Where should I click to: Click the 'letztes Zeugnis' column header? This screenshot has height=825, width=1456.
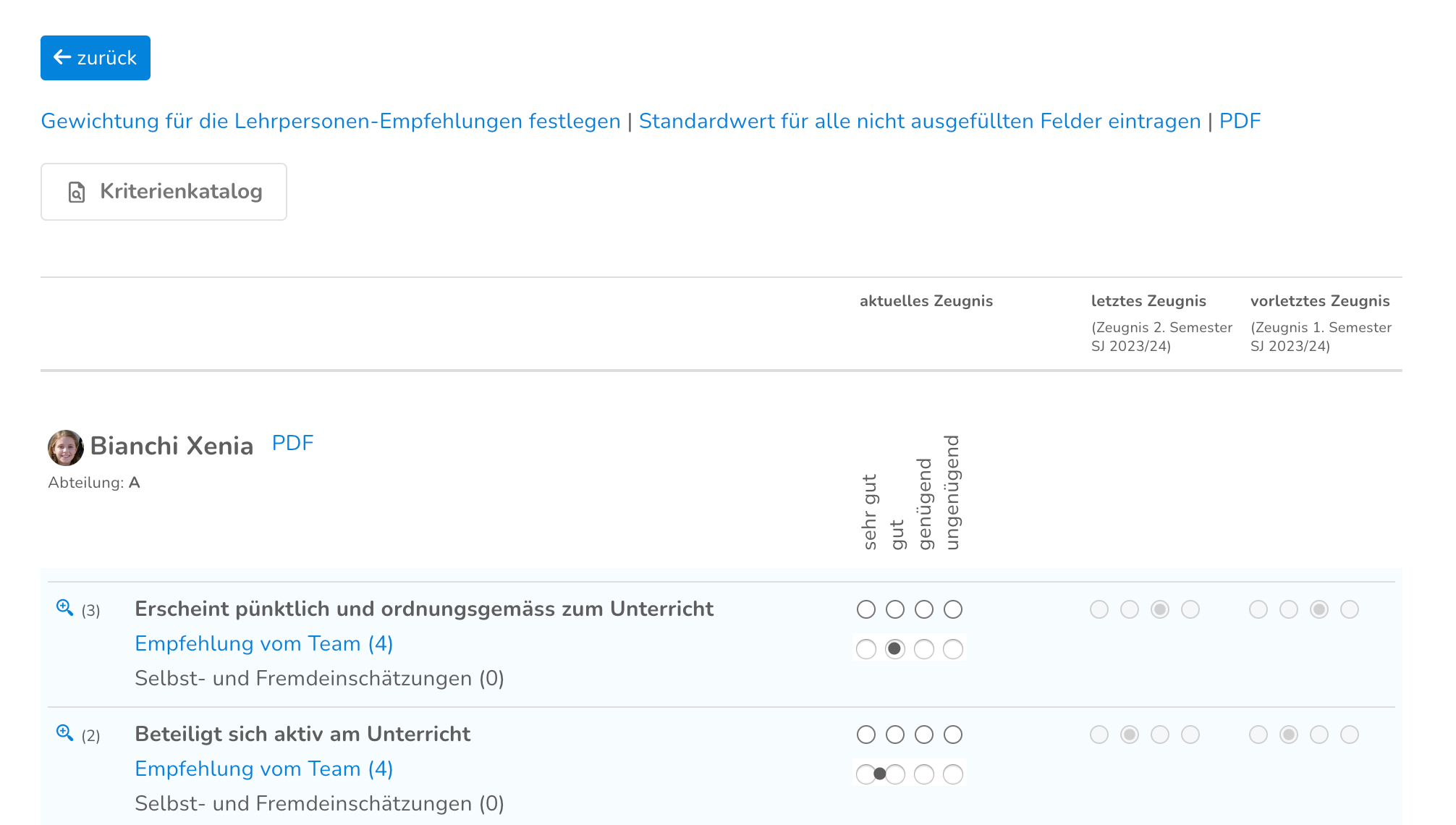point(1148,301)
